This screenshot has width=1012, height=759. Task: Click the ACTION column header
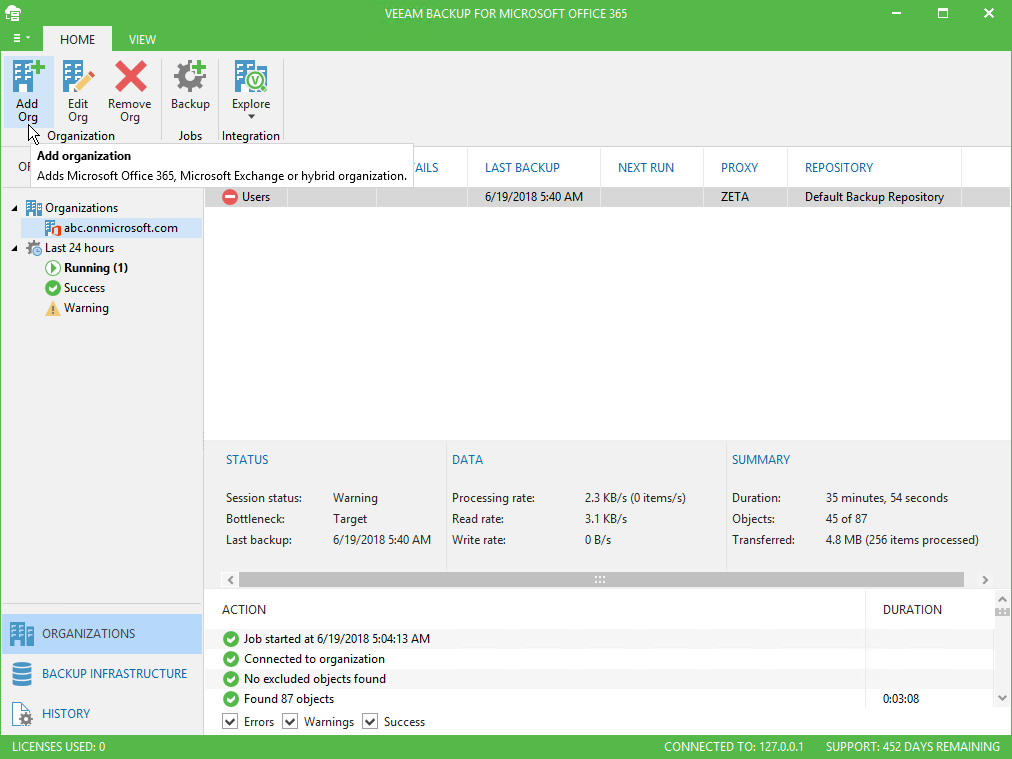click(x=244, y=610)
